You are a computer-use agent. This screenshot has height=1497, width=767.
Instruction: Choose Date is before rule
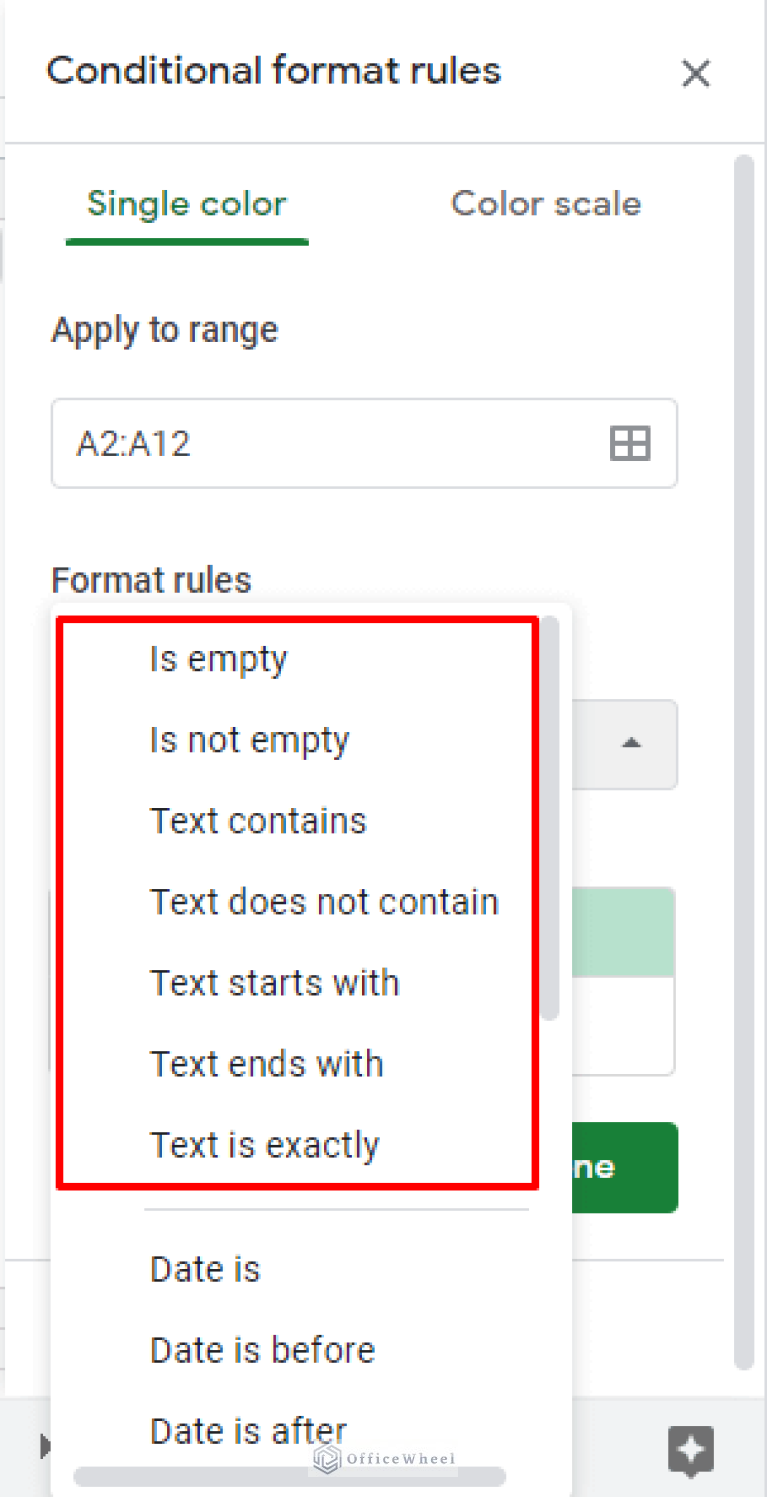click(261, 1349)
